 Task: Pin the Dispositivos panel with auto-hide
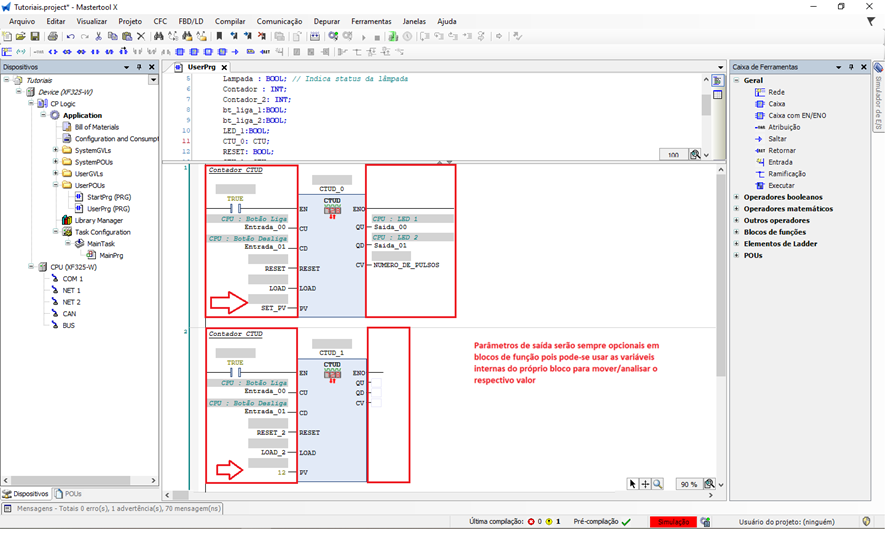(140, 67)
